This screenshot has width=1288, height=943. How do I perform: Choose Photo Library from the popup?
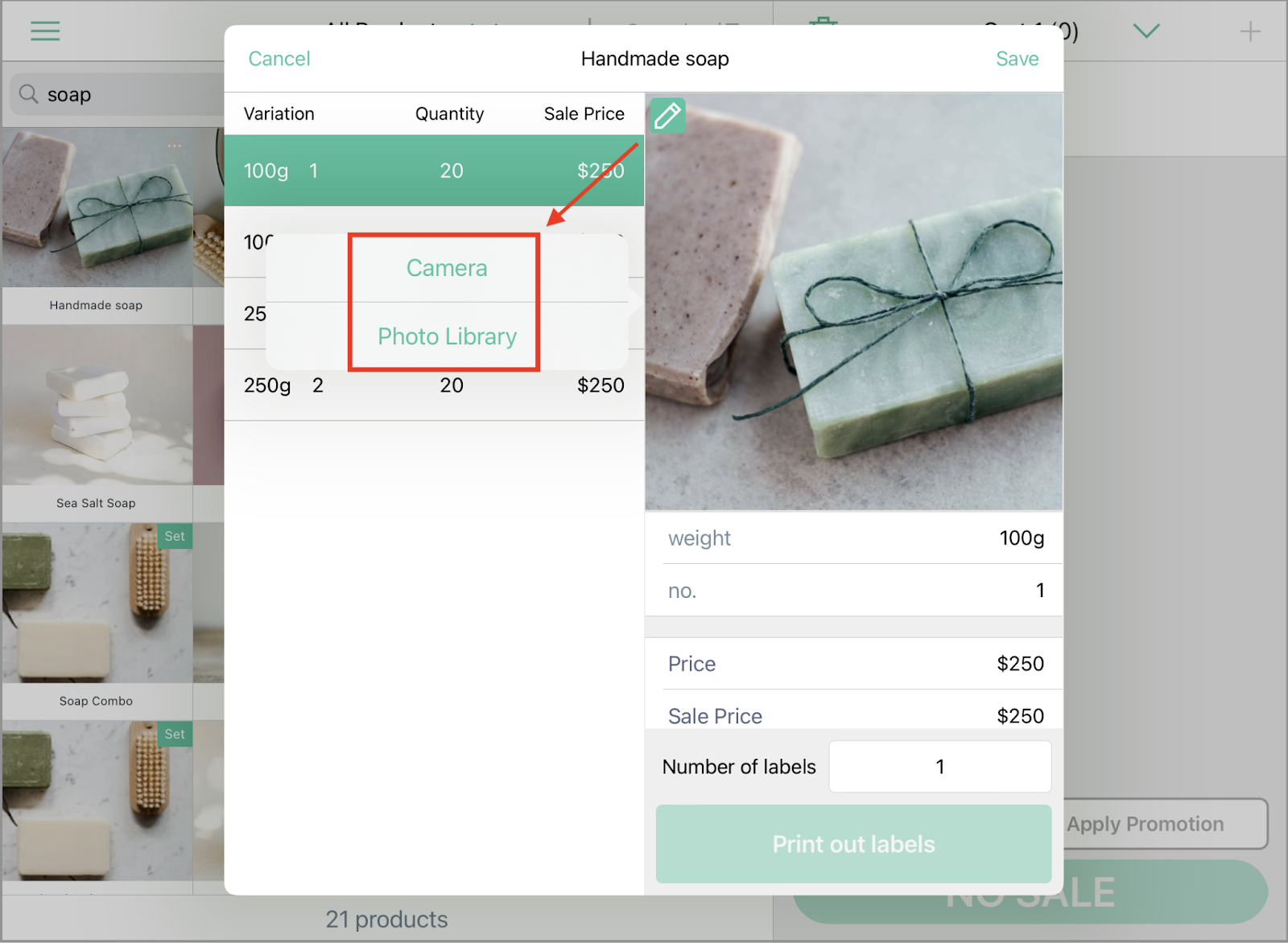(x=447, y=336)
